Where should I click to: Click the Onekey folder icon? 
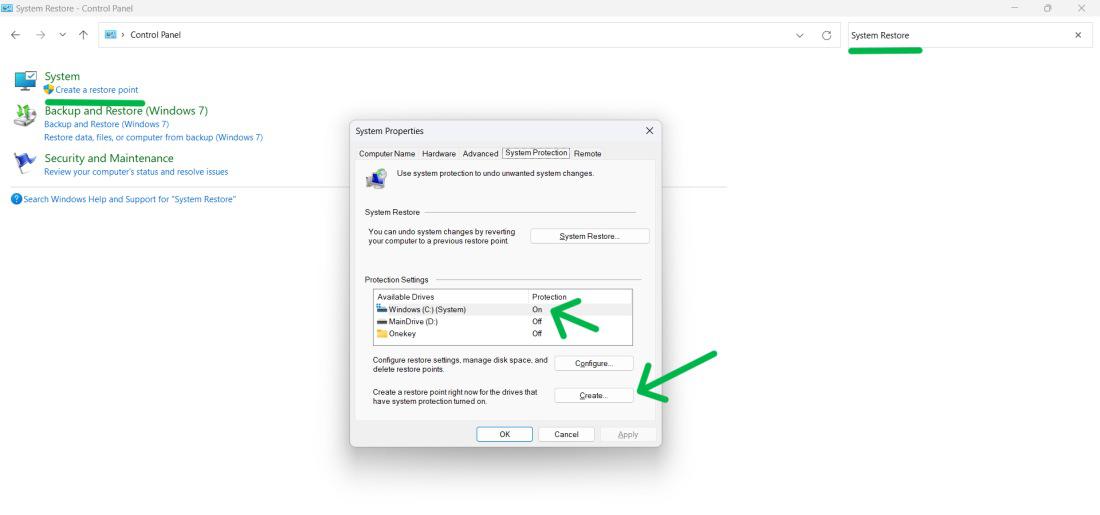coord(382,333)
